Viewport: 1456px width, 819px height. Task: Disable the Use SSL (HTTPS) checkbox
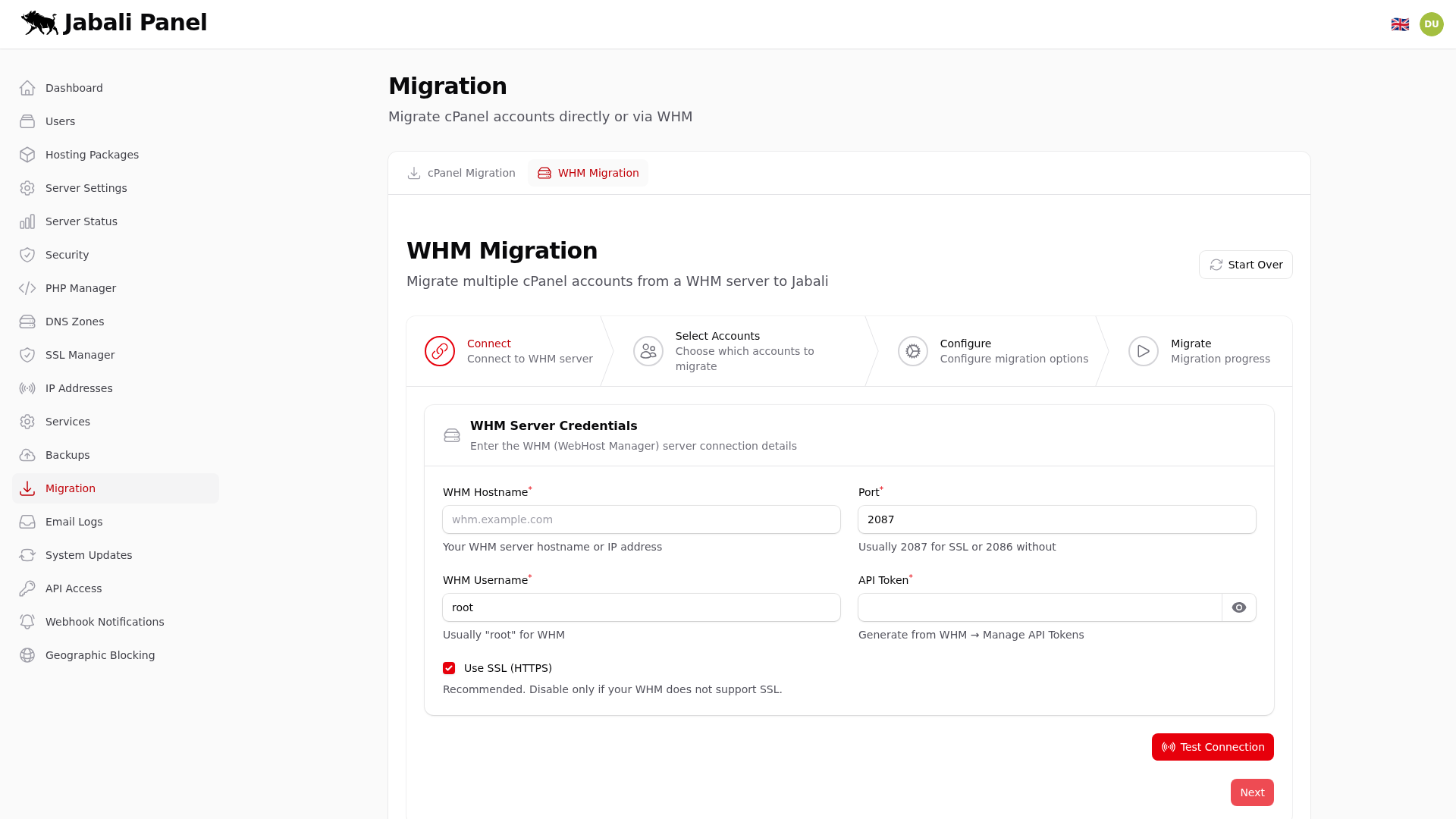coord(449,668)
